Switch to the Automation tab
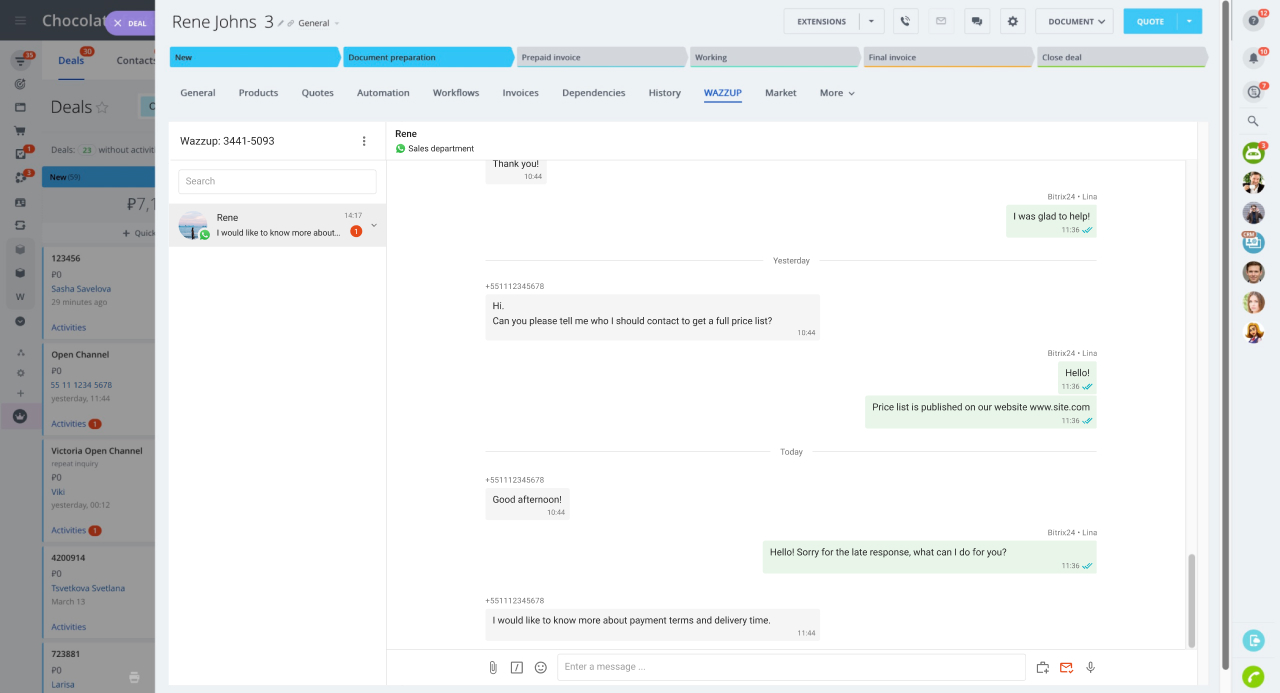Viewport: 1280px width, 693px height. pos(383,93)
